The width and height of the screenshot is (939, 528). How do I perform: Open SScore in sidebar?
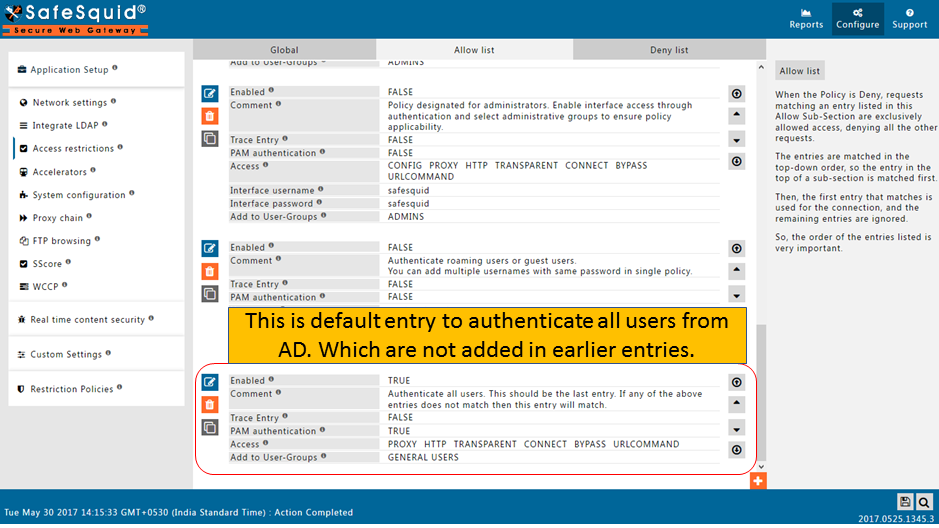click(47, 263)
